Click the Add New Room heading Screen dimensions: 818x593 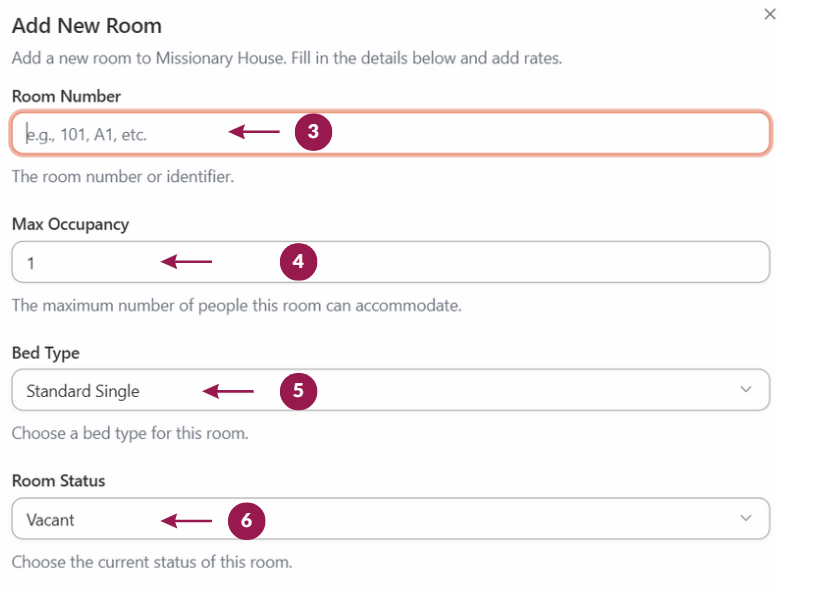(87, 26)
